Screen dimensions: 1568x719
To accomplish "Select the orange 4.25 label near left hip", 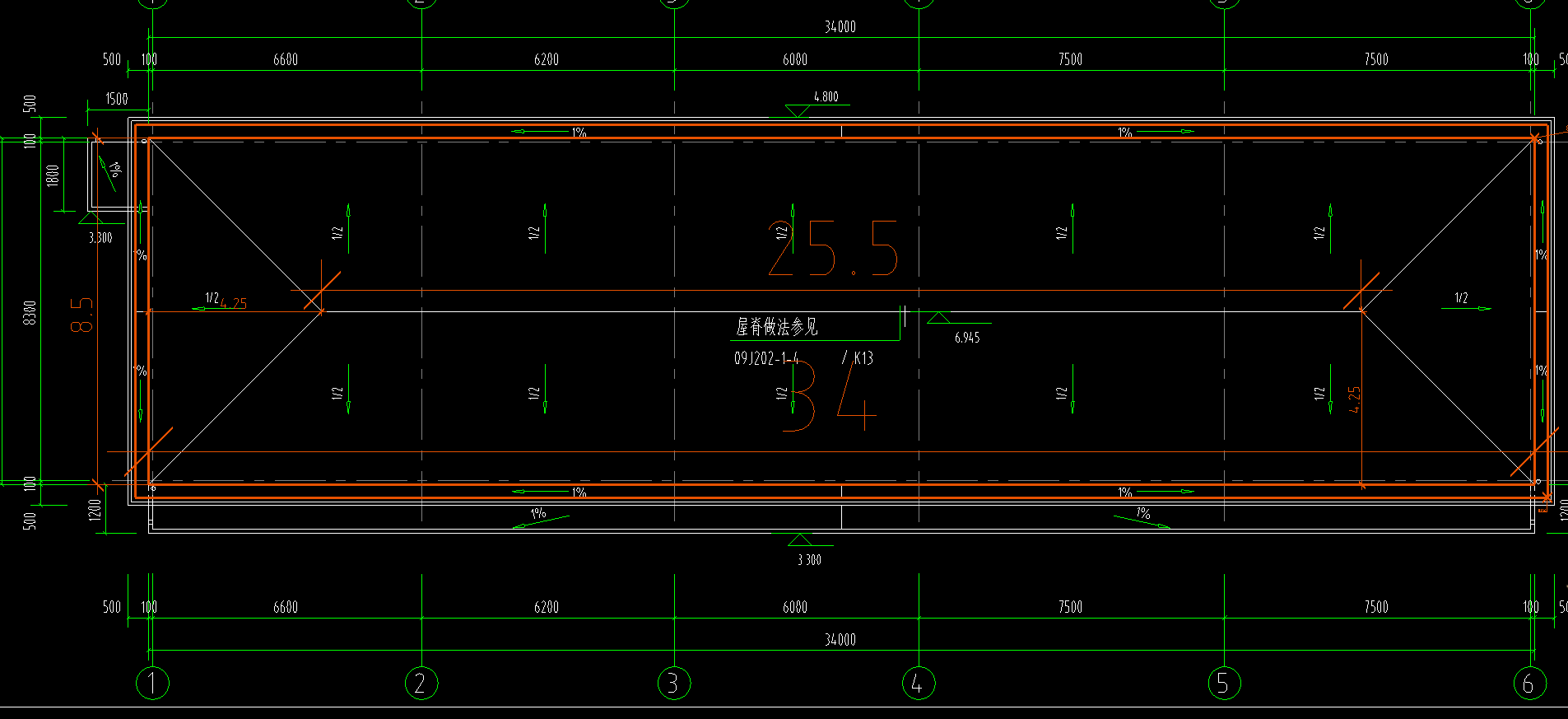I will pyautogui.click(x=234, y=303).
